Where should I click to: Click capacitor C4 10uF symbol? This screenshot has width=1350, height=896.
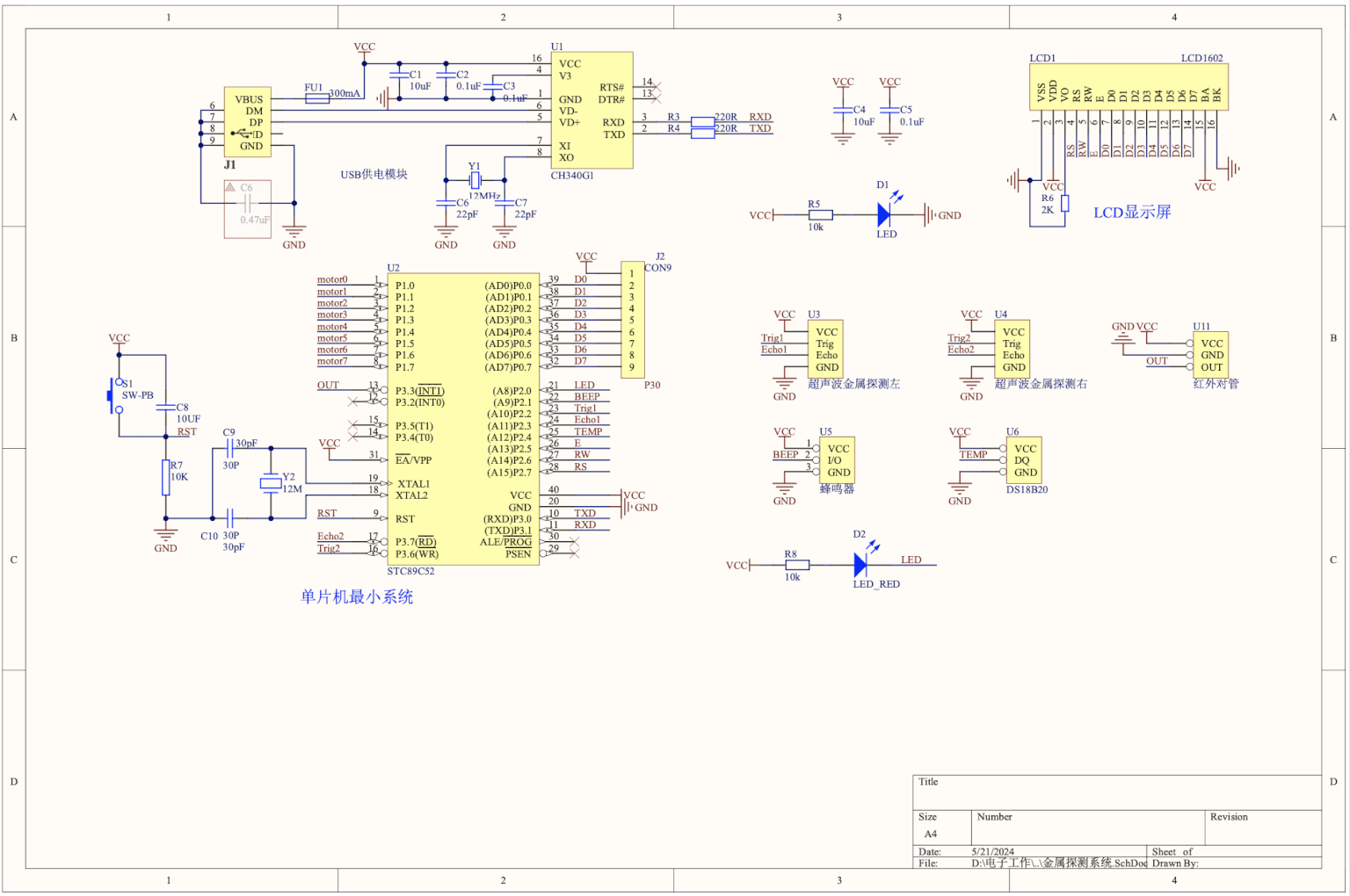tap(843, 110)
